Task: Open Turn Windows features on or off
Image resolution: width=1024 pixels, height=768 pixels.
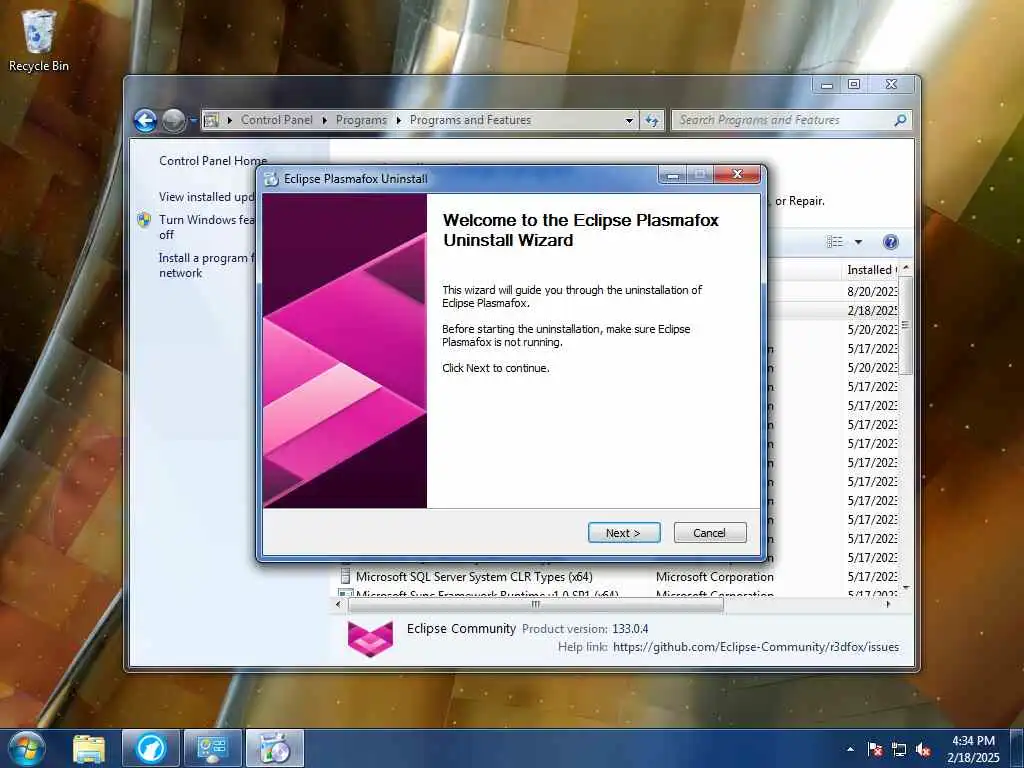Action: tap(206, 227)
